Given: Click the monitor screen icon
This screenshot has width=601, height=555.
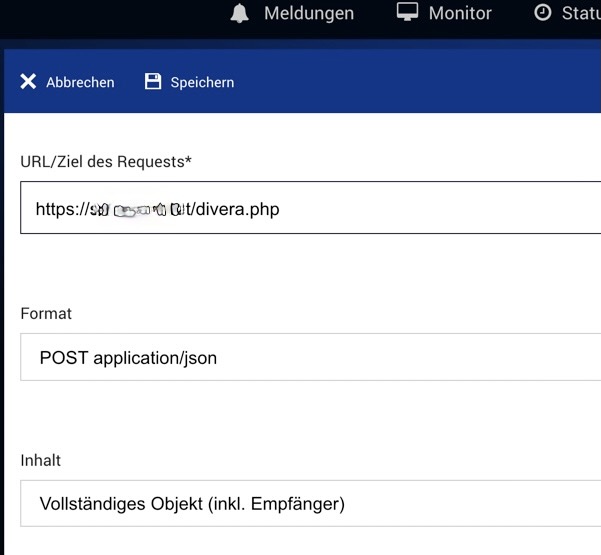Looking at the screenshot, I should pos(406,13).
